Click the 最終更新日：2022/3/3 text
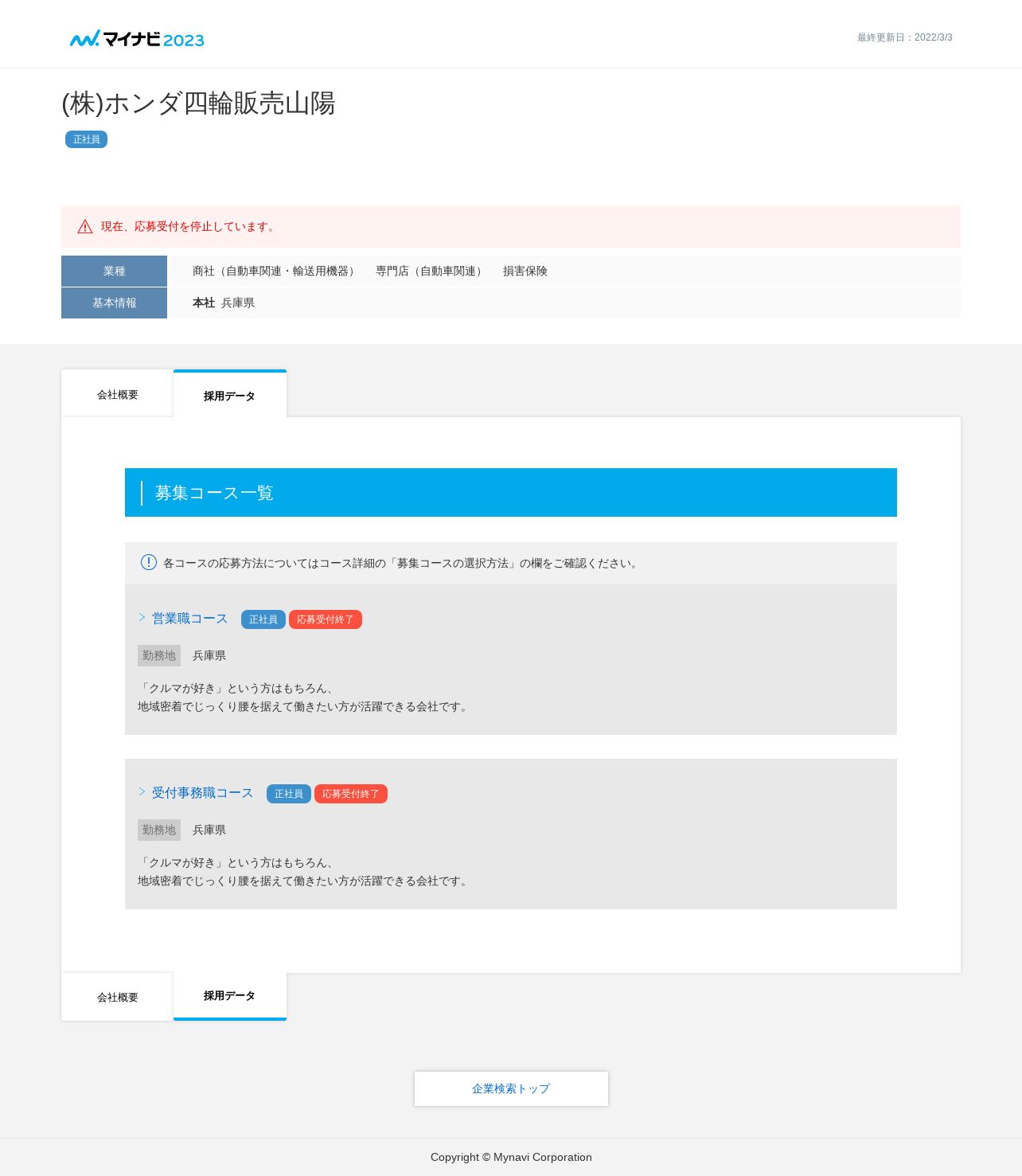This screenshot has height=1176, width=1022. click(905, 37)
